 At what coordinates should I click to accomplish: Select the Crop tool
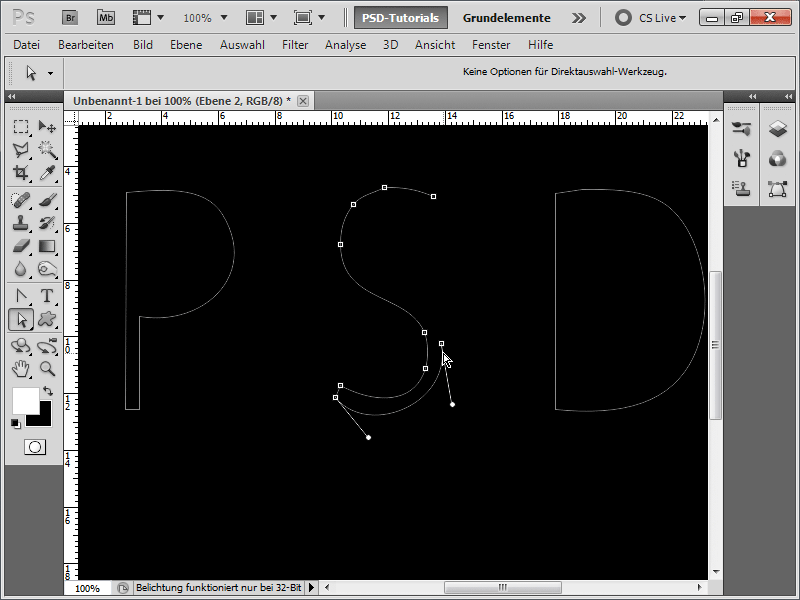tap(20, 173)
